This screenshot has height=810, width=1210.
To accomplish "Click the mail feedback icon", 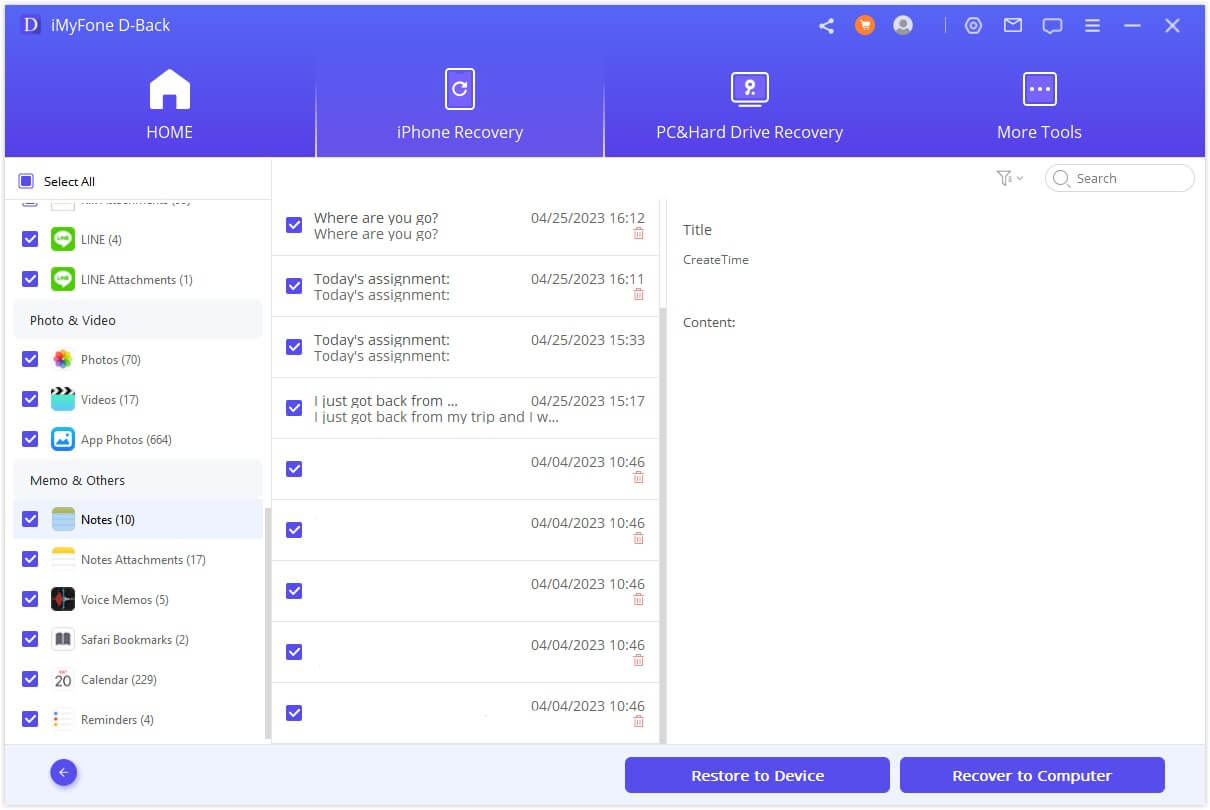I will [1013, 26].
